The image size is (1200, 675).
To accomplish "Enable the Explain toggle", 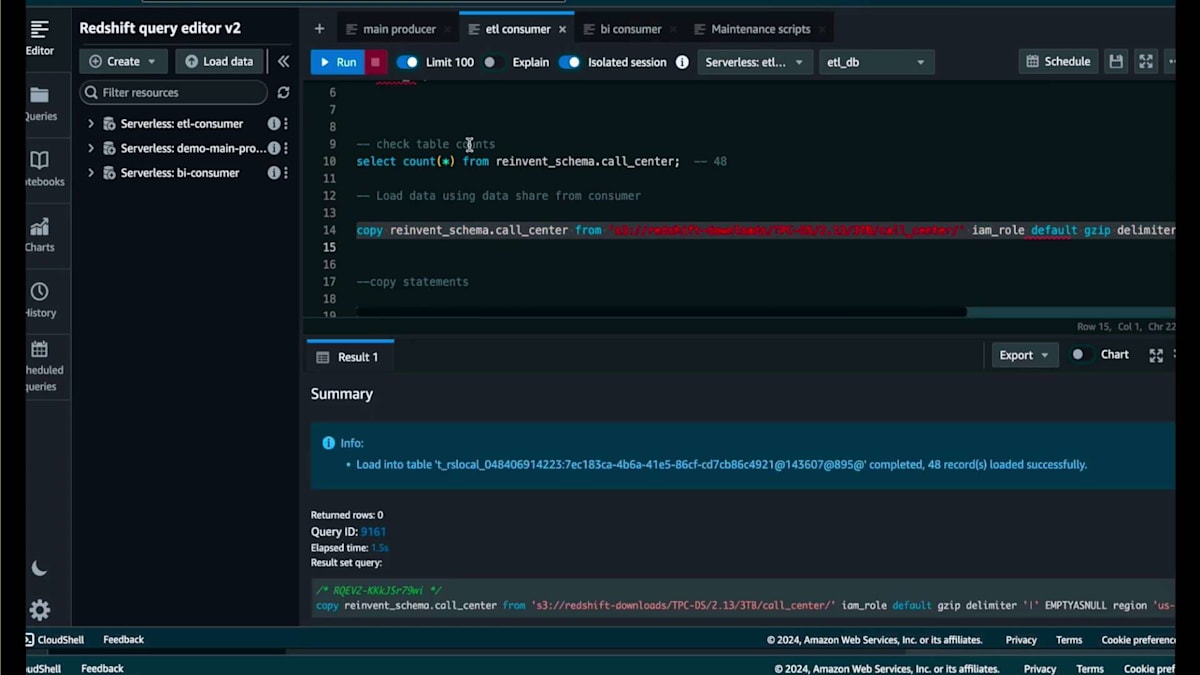I will coord(493,62).
